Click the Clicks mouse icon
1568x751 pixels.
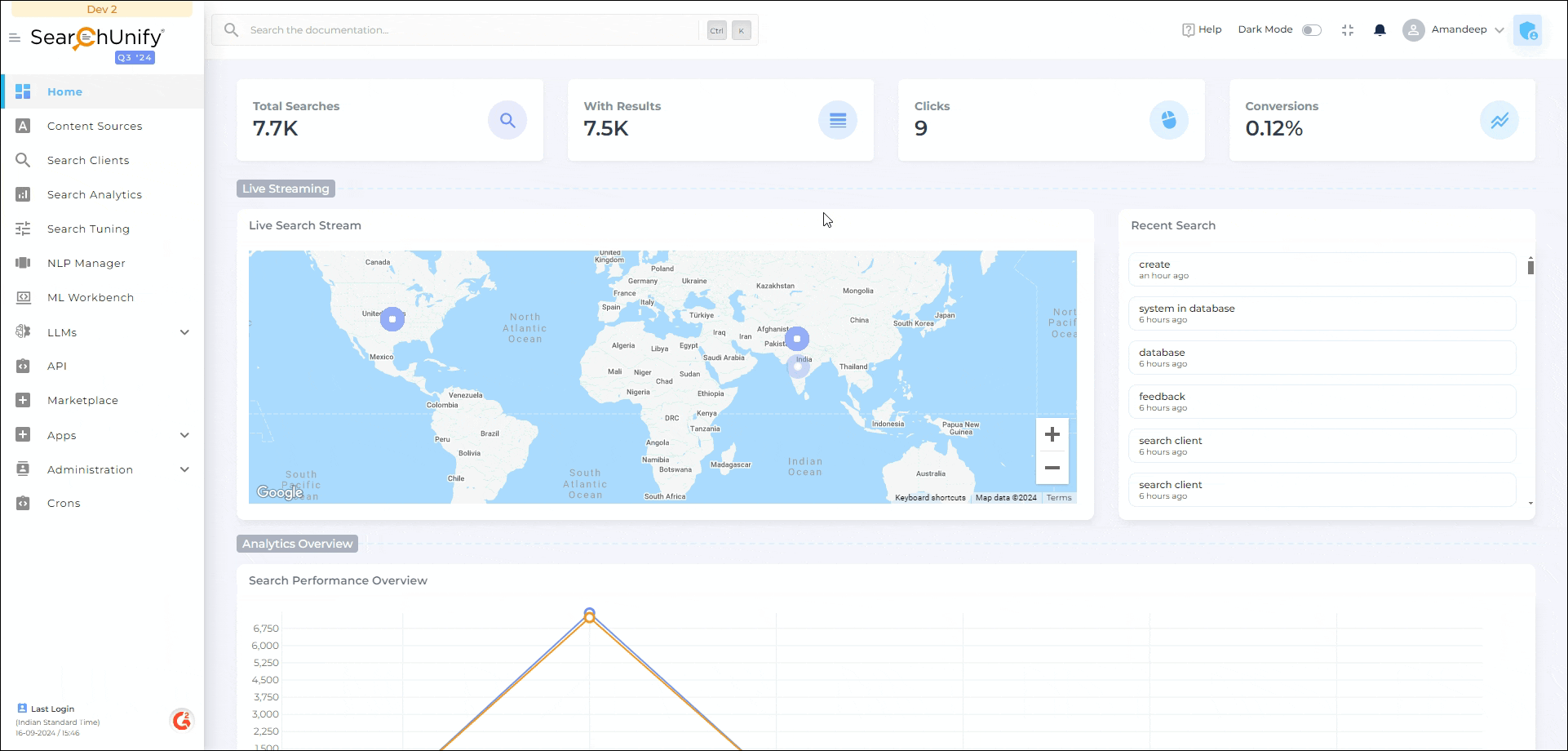pyautogui.click(x=1168, y=121)
